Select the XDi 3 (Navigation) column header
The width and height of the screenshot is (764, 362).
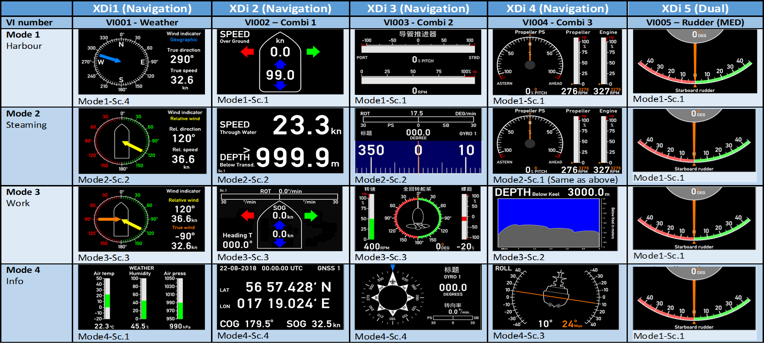click(x=418, y=9)
